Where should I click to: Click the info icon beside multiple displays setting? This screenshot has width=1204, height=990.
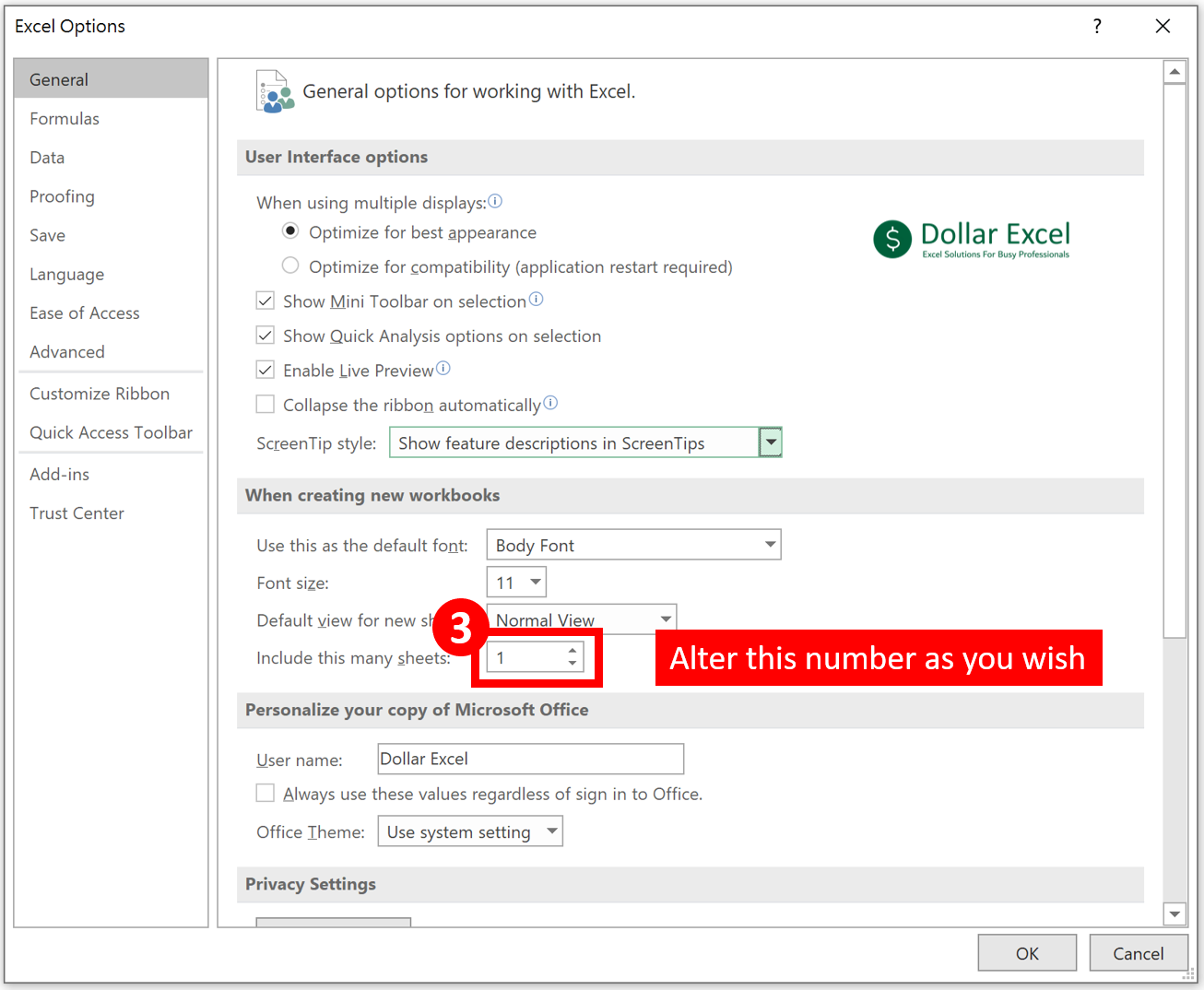495,201
